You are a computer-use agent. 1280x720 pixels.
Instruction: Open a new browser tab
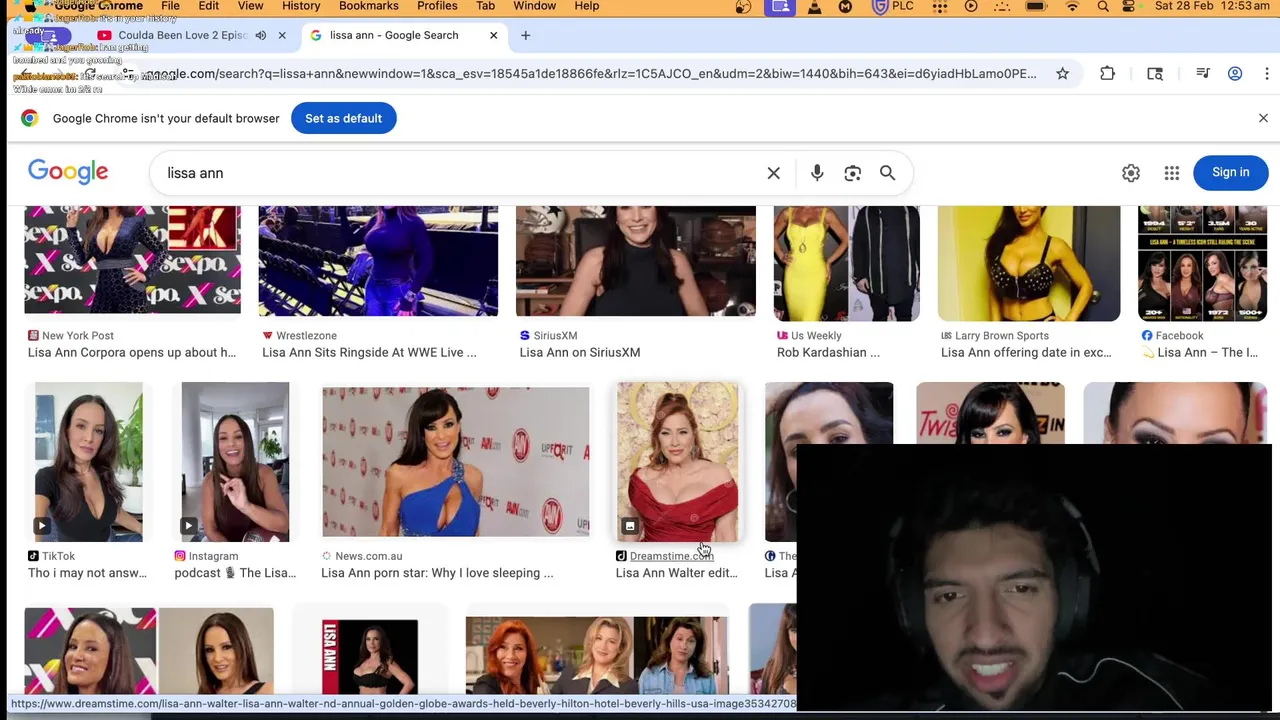tap(525, 35)
